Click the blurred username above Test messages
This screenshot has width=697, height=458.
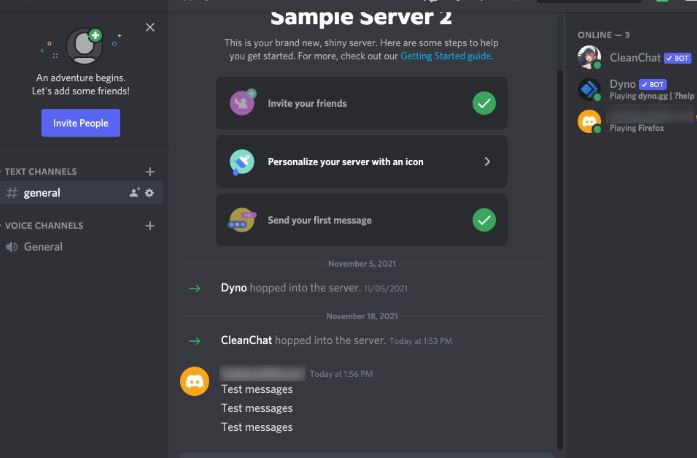[262, 374]
